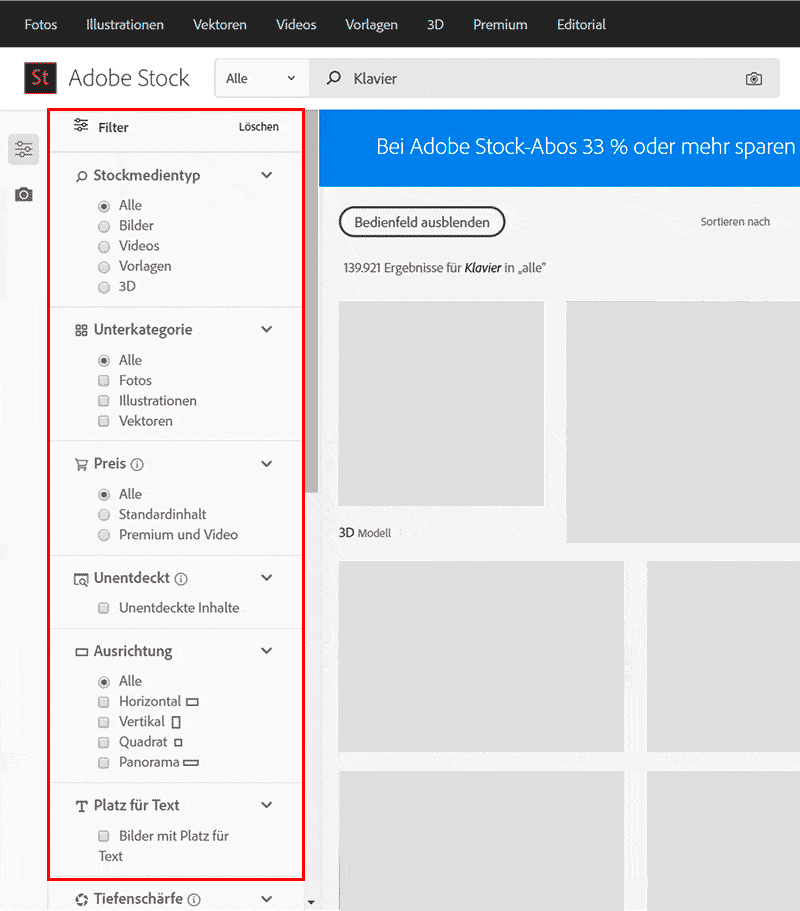Check the Fotos subcategory checkbox
Viewport: 800px width, 911px height.
[104, 381]
